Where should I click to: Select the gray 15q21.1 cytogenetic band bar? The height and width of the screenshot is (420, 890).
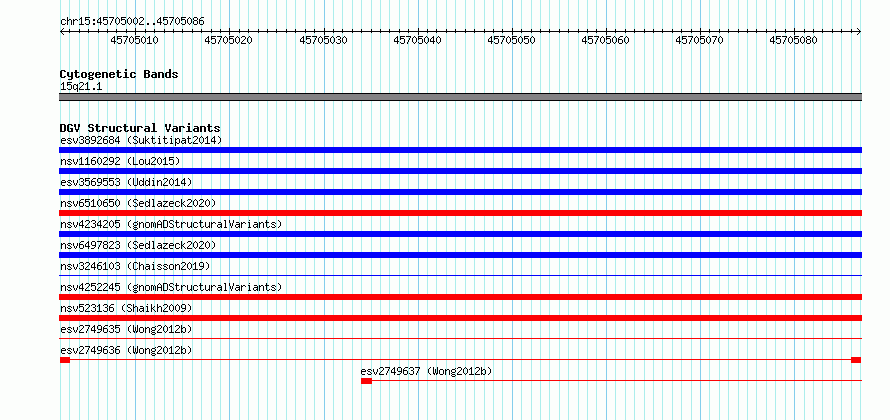460,97
